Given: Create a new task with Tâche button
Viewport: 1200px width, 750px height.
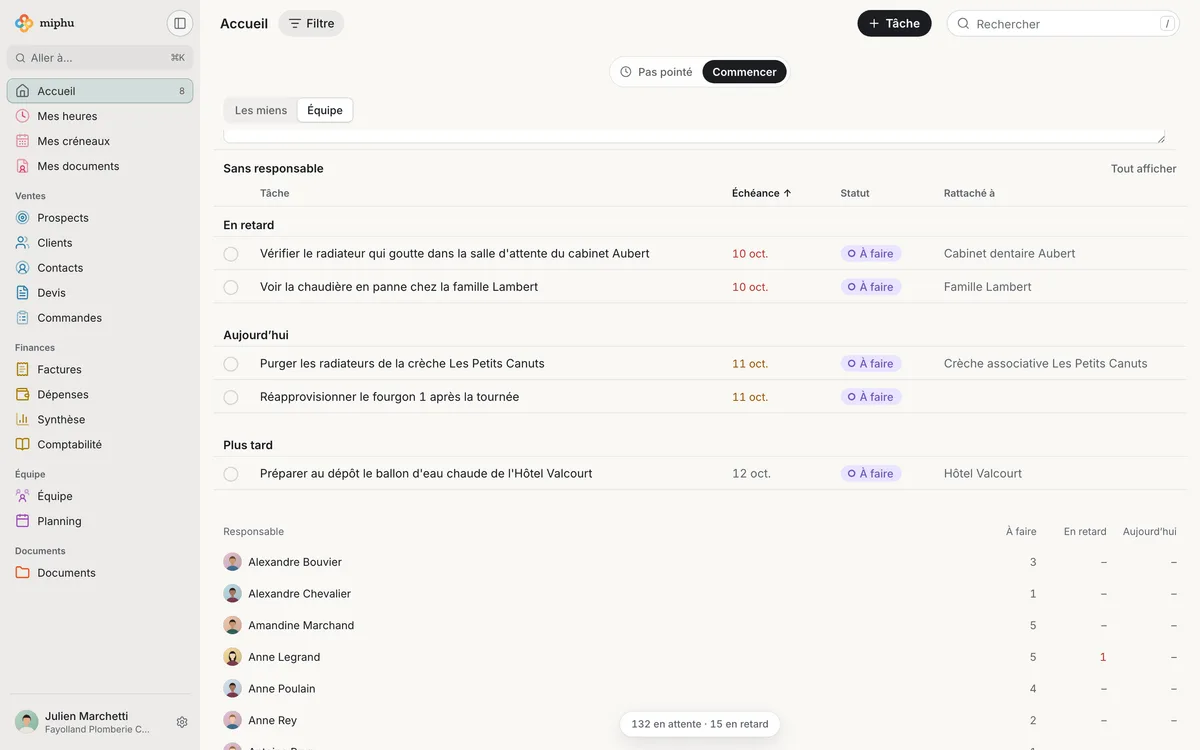Looking at the screenshot, I should coord(894,23).
